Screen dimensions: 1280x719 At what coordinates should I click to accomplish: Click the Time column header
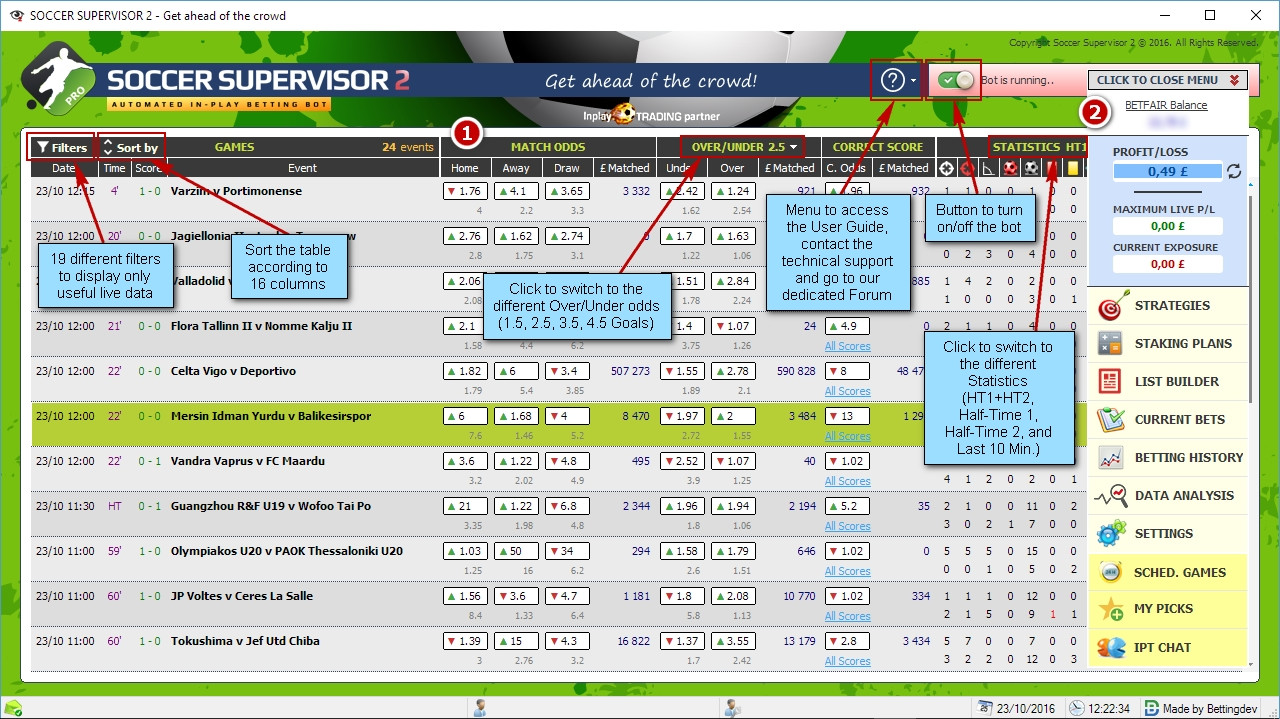click(x=115, y=168)
